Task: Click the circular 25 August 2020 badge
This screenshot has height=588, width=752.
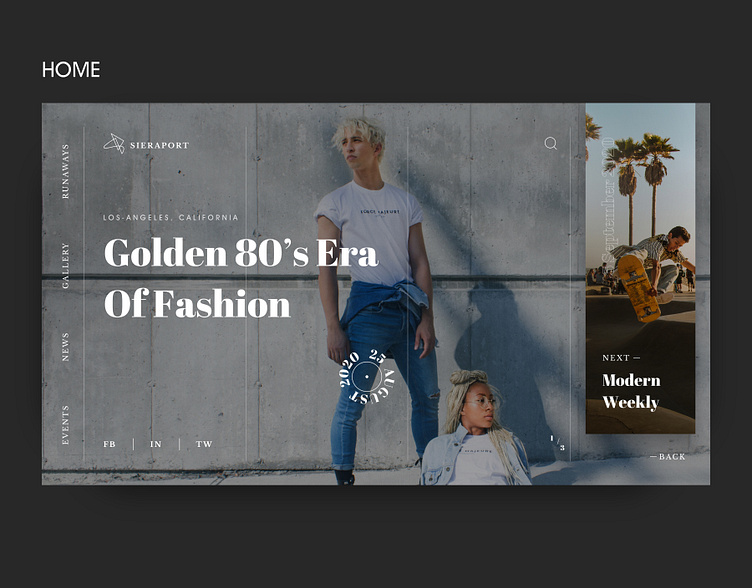Action: point(366,377)
